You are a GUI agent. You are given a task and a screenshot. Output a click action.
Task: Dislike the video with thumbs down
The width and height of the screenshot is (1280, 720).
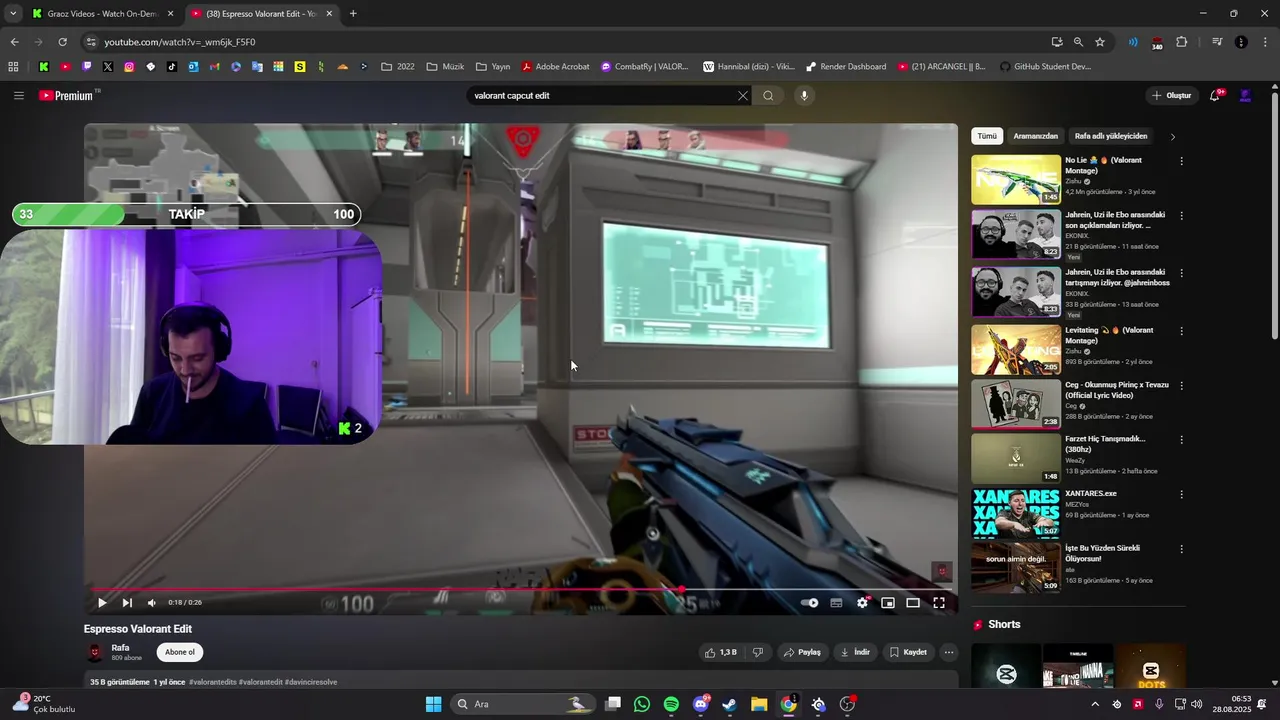[758, 652]
